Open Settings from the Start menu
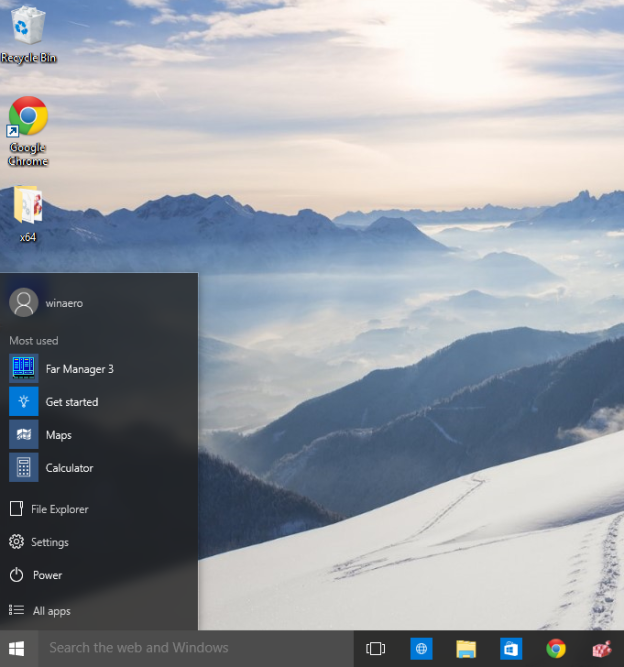This screenshot has height=667, width=624. [x=49, y=542]
